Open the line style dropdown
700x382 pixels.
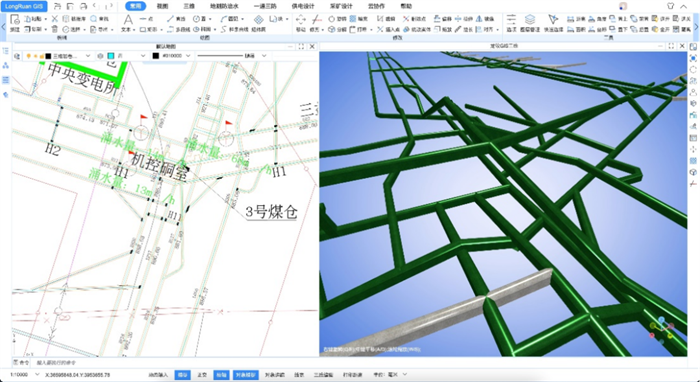264,56
